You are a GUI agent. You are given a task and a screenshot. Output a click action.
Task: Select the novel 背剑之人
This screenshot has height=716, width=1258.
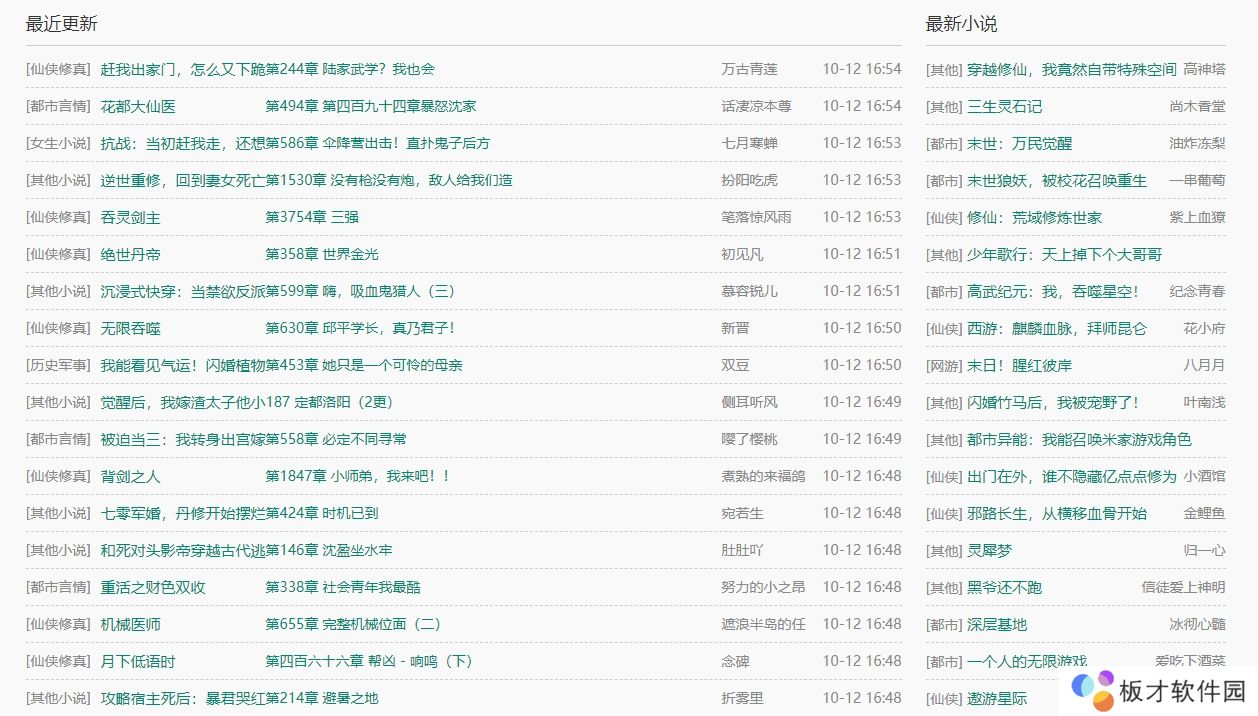point(130,476)
